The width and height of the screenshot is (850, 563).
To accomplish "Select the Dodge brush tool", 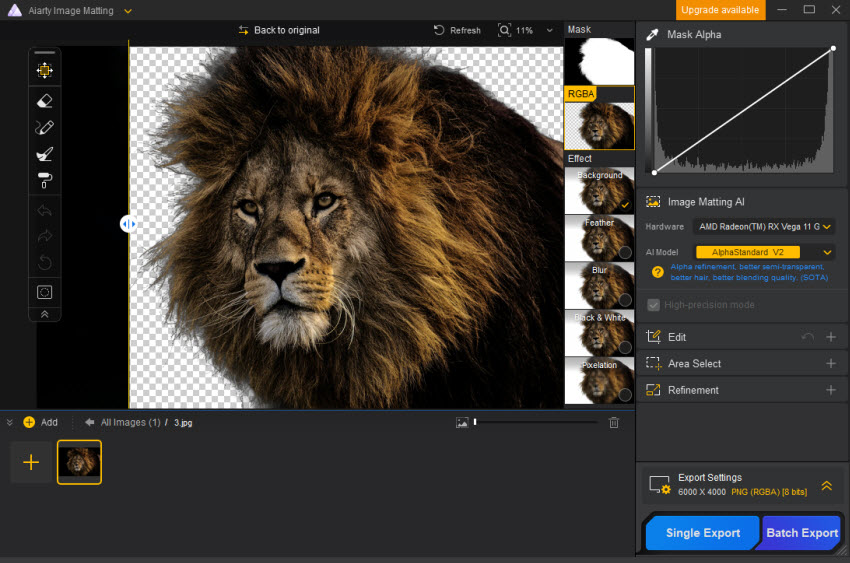I will click(44, 154).
